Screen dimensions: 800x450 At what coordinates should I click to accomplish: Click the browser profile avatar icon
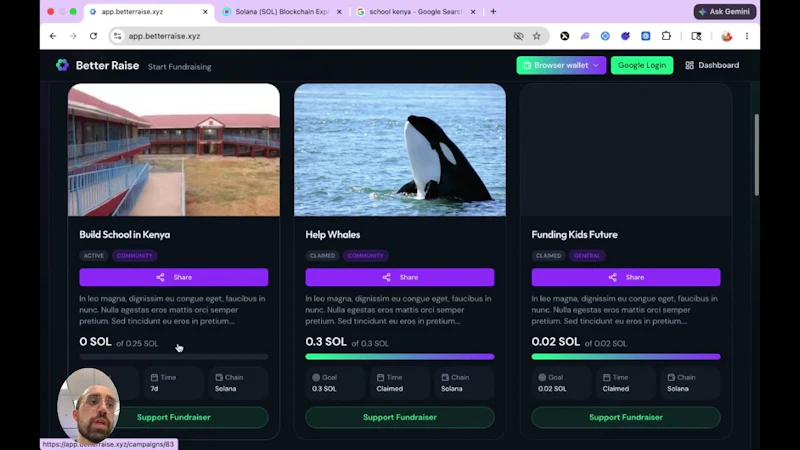(x=727, y=36)
